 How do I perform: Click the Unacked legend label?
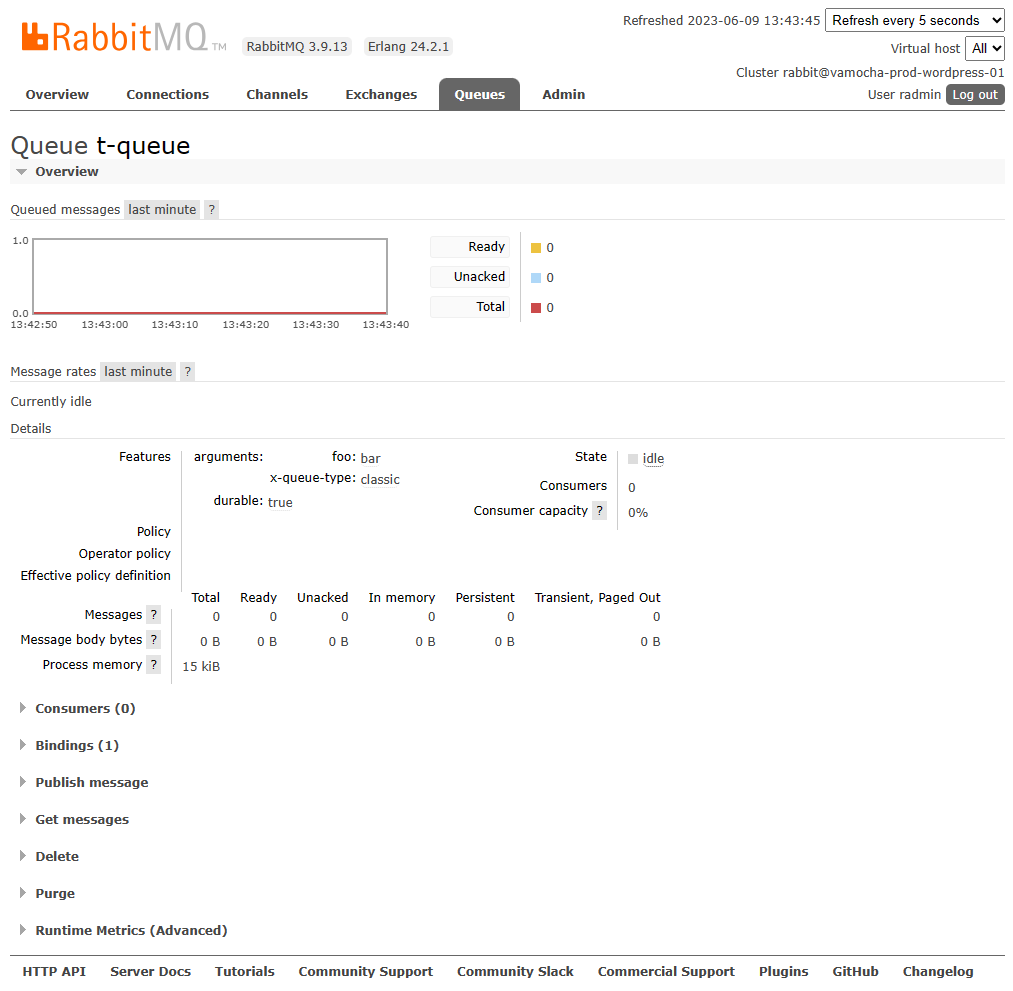(x=470, y=276)
